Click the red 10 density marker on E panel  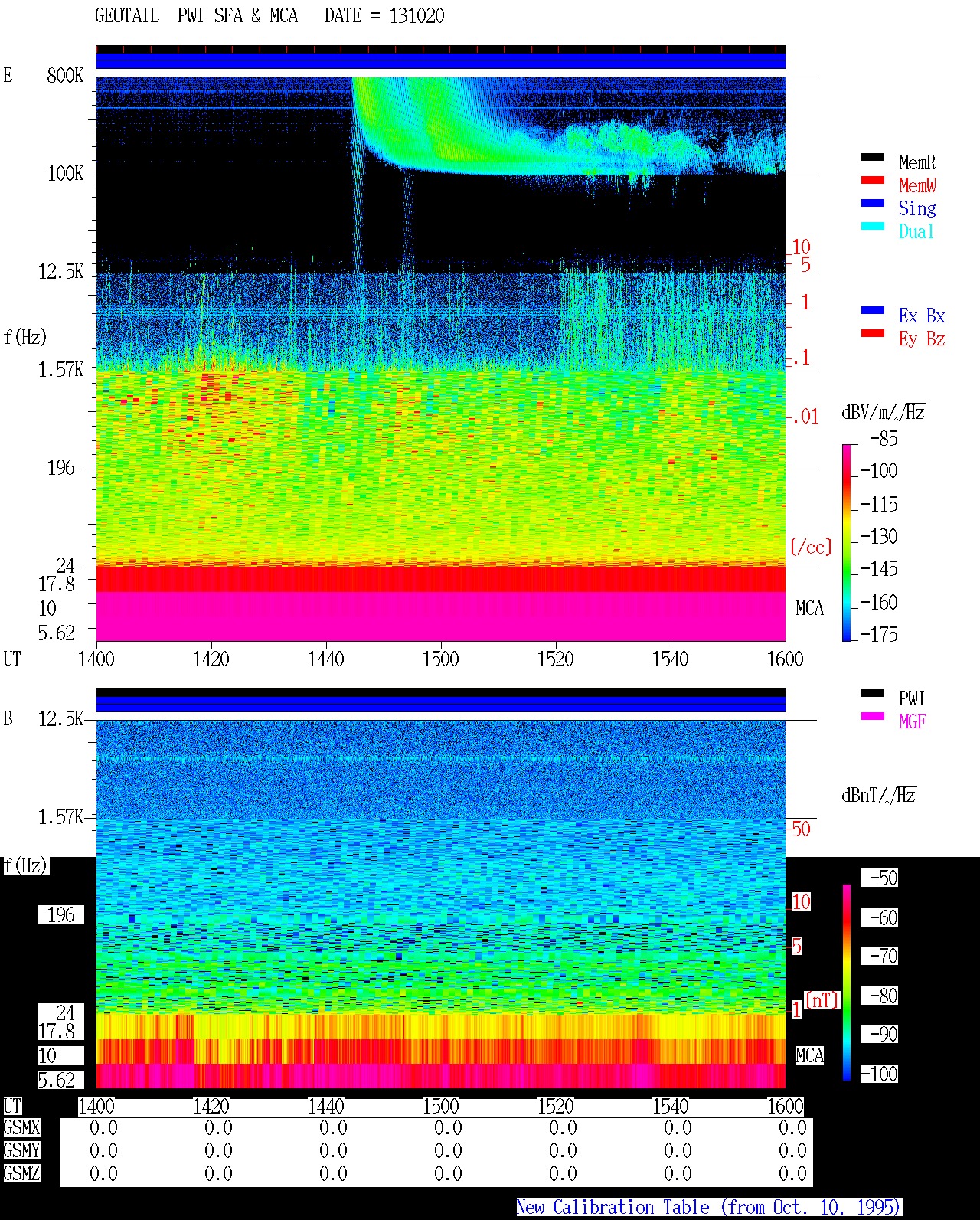(801, 247)
